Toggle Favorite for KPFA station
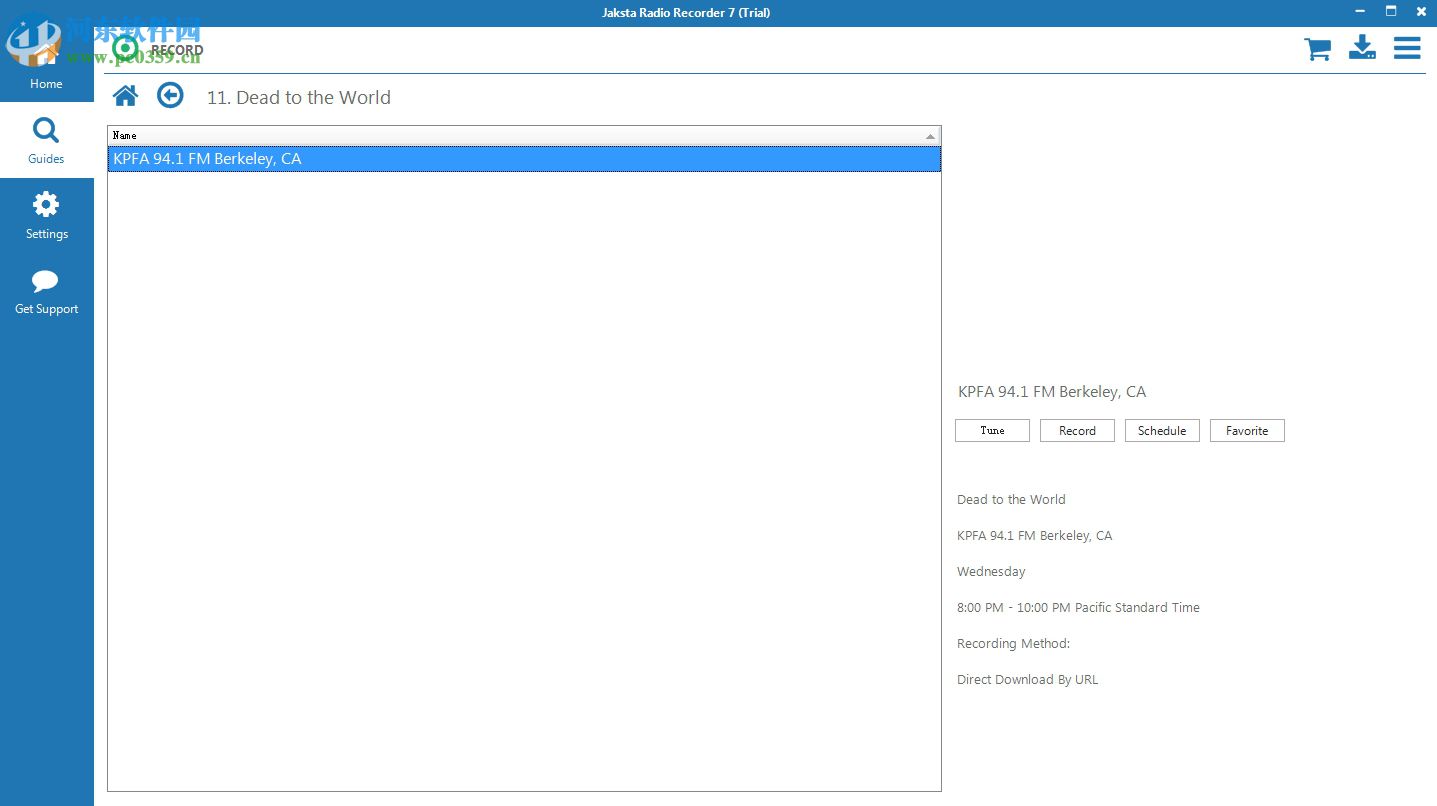This screenshot has height=806, width=1437. (1246, 430)
